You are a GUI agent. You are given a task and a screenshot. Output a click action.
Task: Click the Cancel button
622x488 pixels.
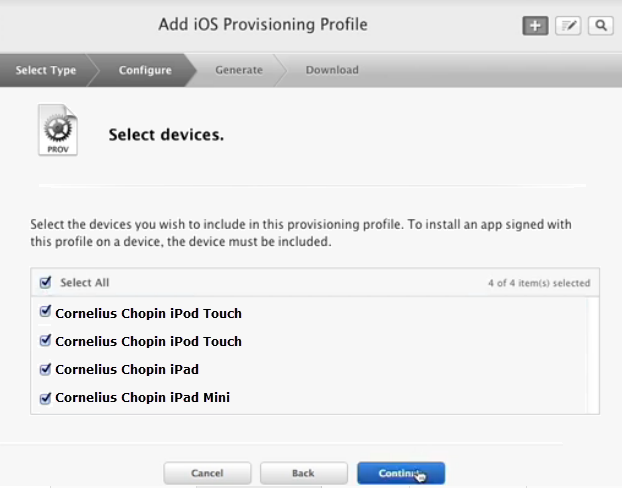click(x=207, y=473)
